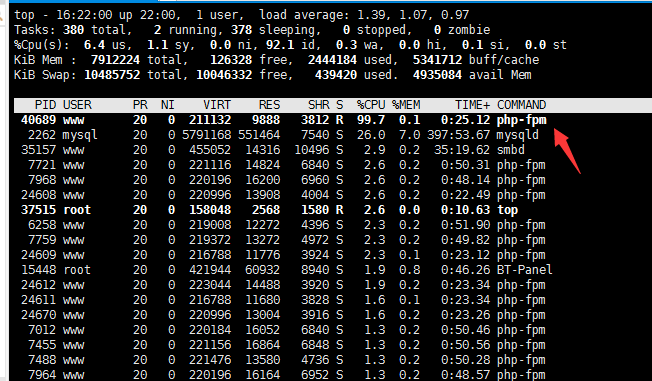Click PID 37515 in the list
This screenshot has height=381, width=652.
38,210
